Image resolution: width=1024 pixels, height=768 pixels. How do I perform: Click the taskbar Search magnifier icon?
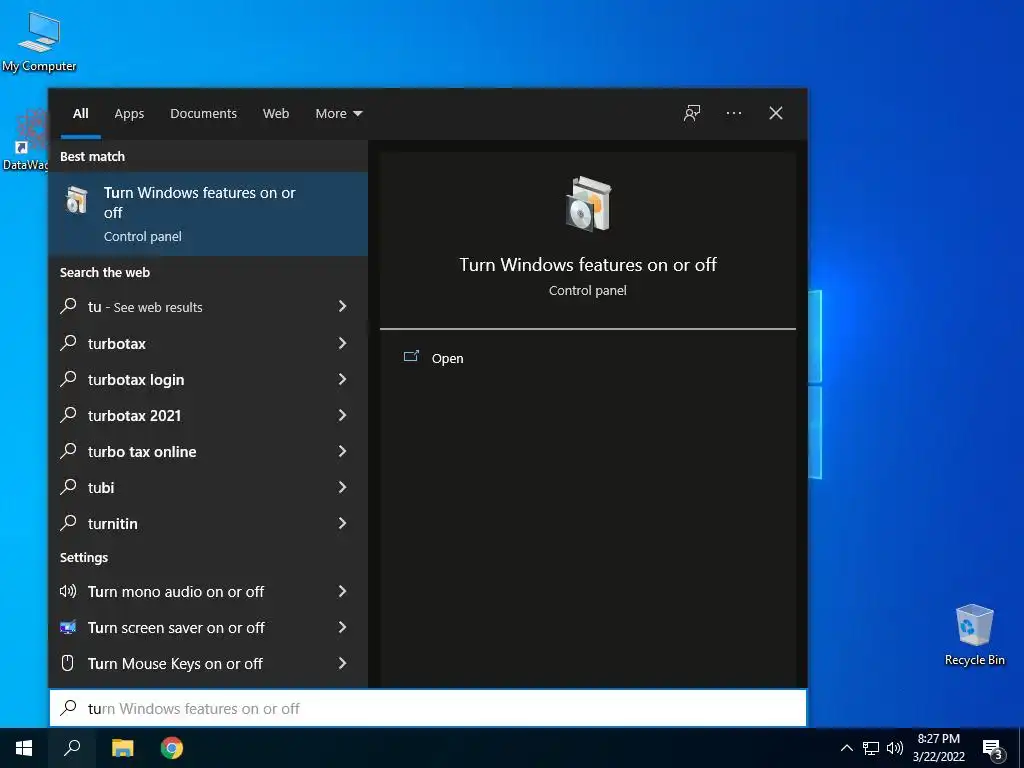[72, 748]
